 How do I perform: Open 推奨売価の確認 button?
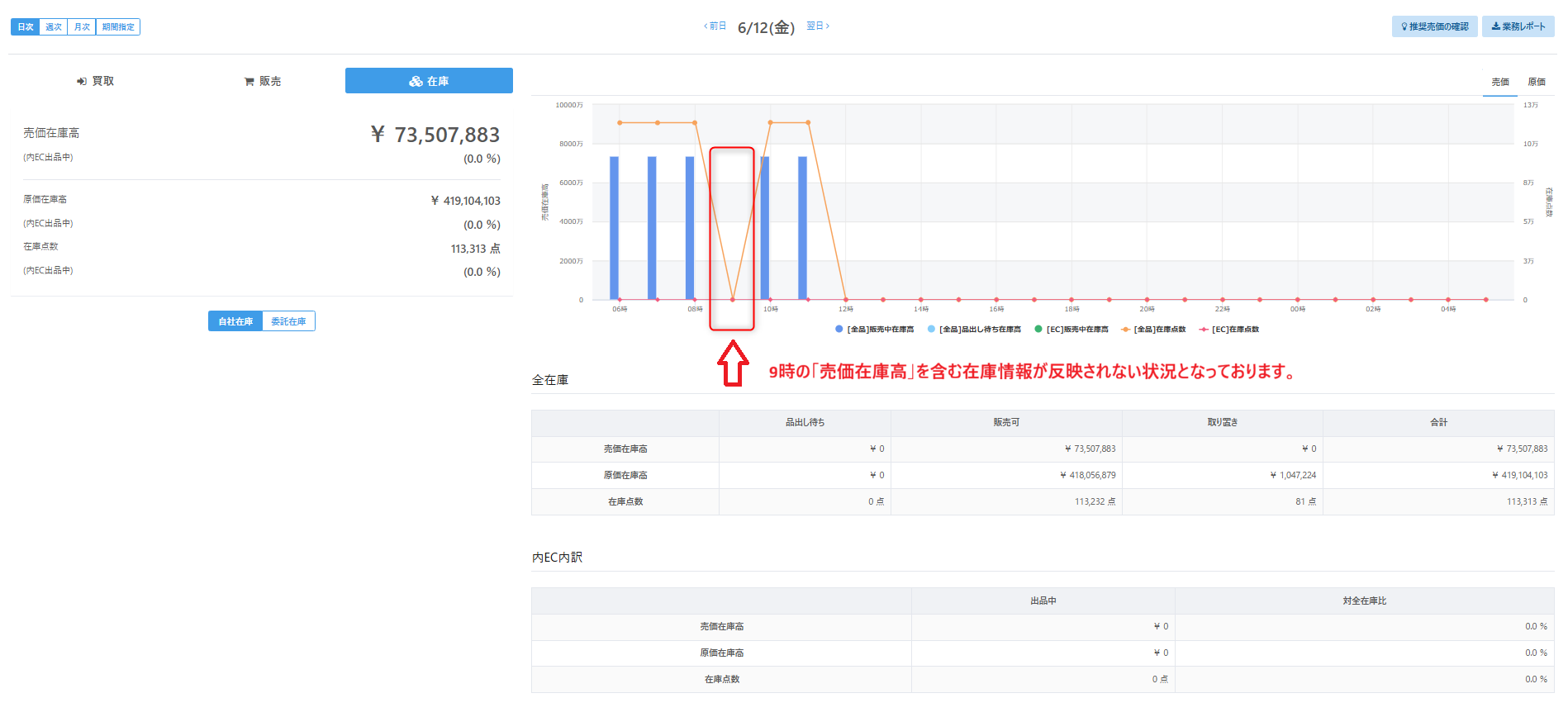[1435, 26]
